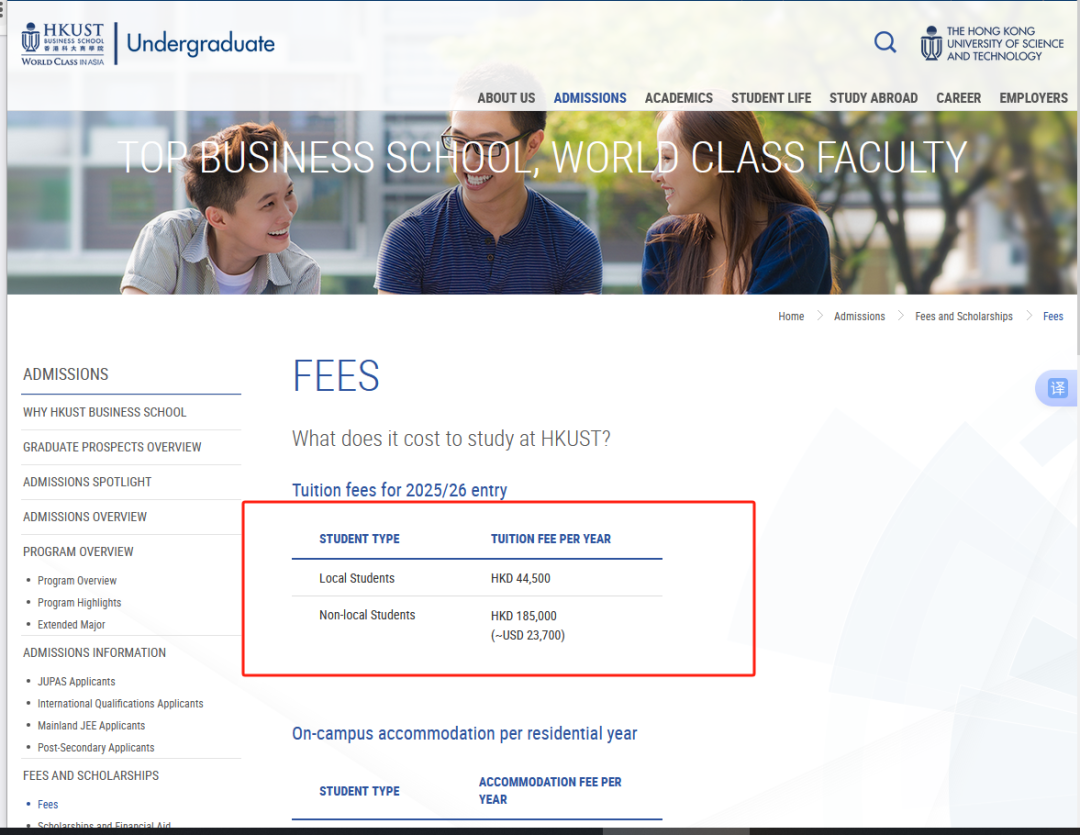Open the ADMISSIONS menu
Viewport: 1080px width, 835px height.
click(590, 98)
